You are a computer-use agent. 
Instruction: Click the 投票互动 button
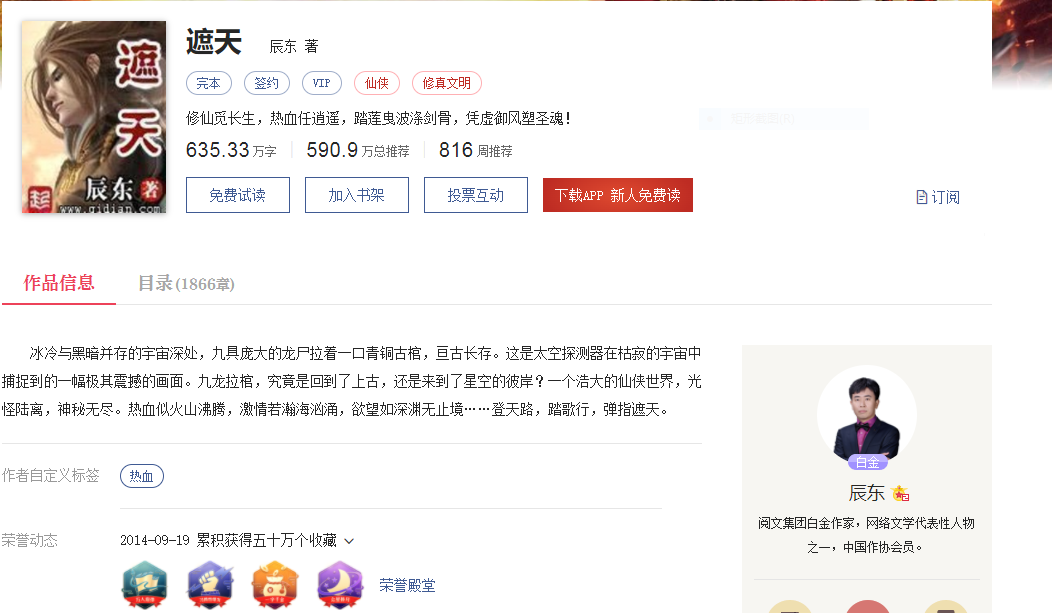pyautogui.click(x=476, y=195)
